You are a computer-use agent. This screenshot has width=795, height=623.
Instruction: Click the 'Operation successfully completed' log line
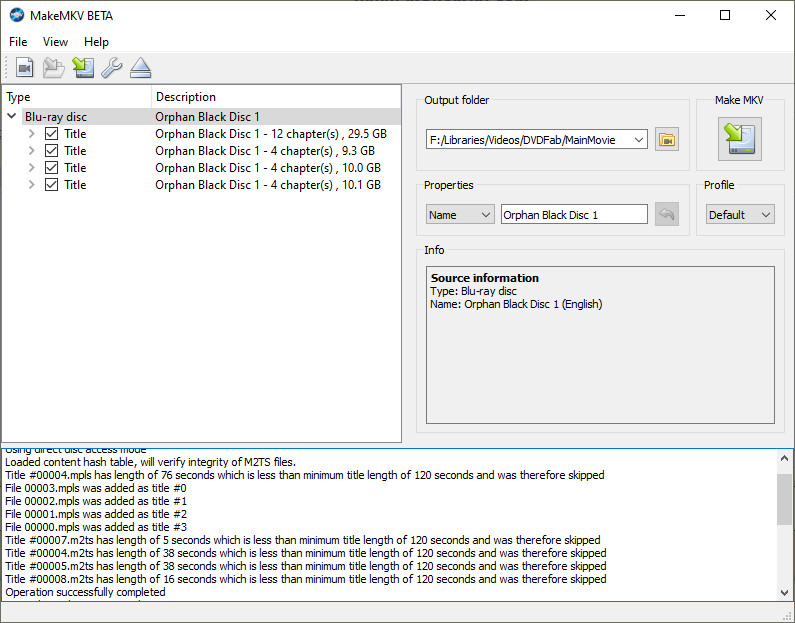click(x=85, y=592)
